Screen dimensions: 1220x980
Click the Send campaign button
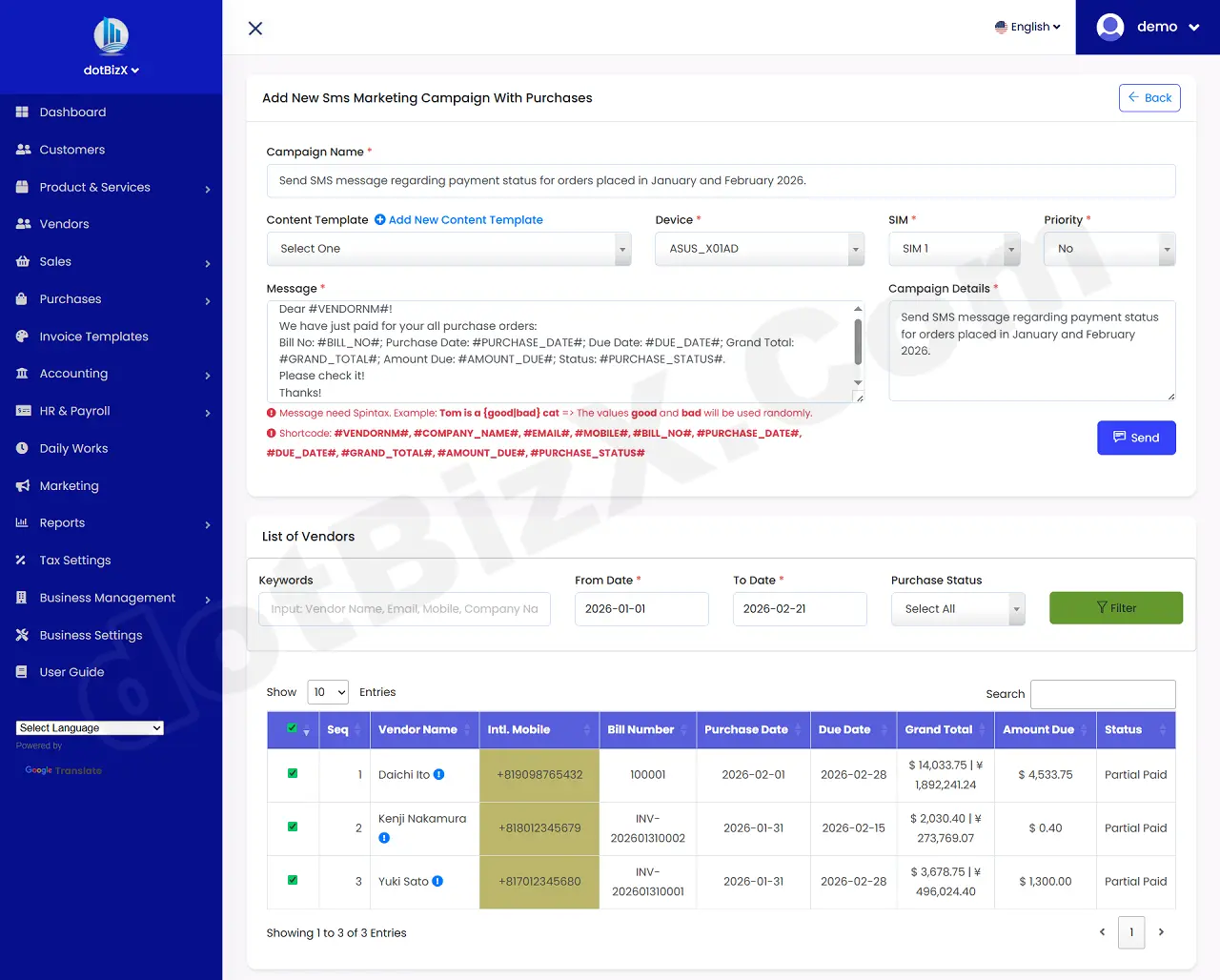(x=1136, y=438)
